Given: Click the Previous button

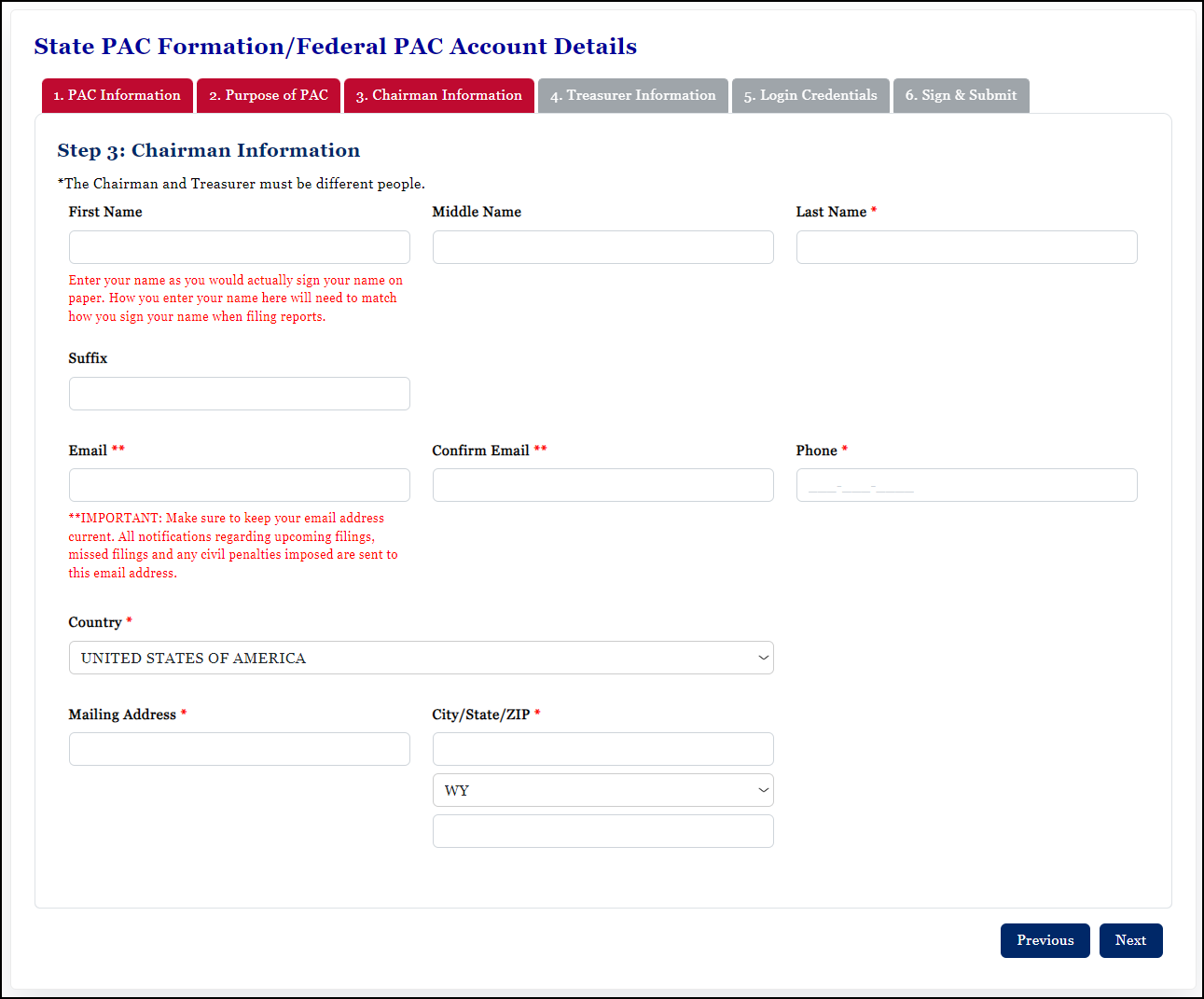Looking at the screenshot, I should (1045, 940).
